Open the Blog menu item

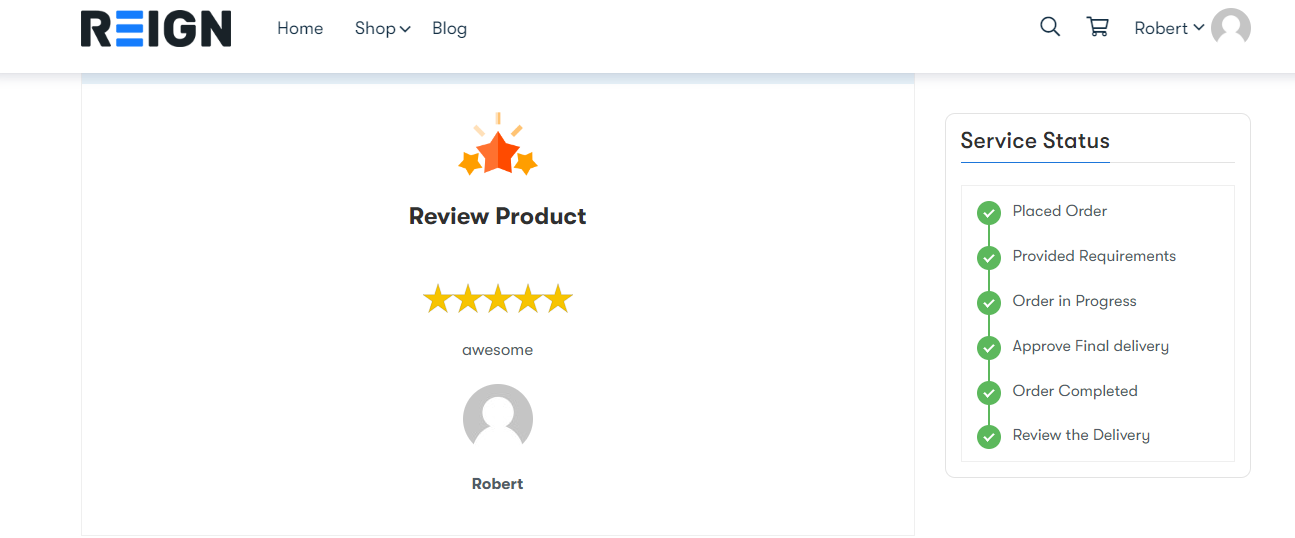click(x=449, y=29)
